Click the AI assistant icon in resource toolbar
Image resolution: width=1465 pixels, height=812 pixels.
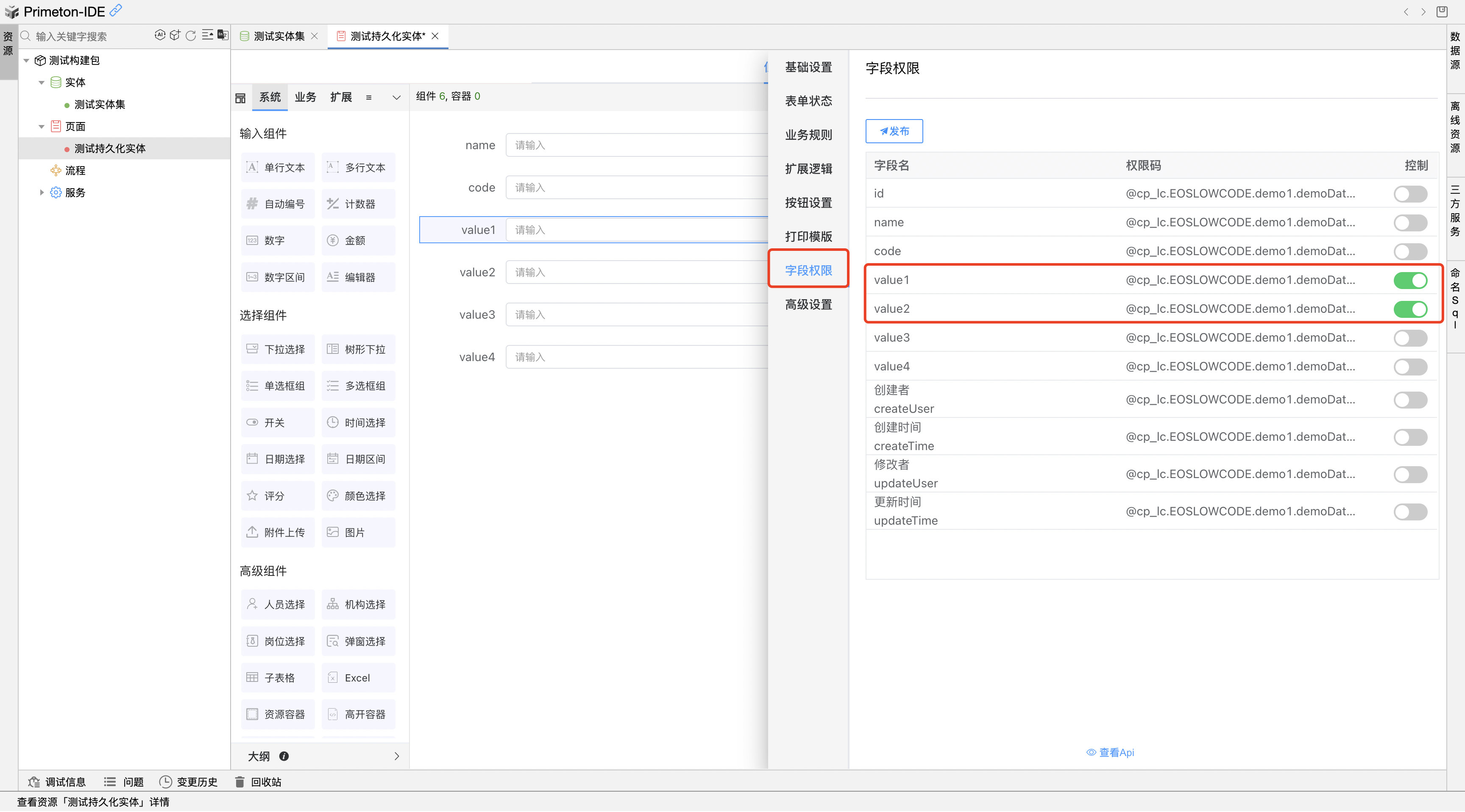click(x=160, y=35)
